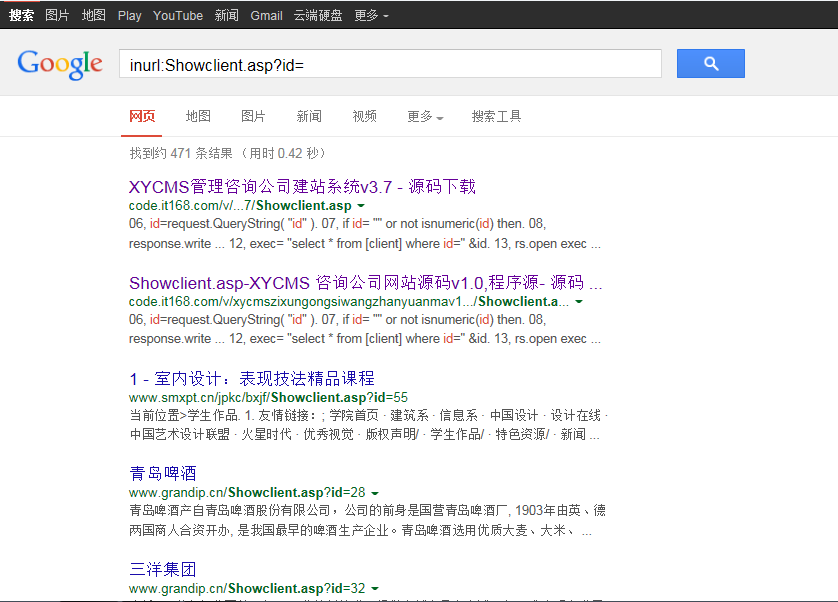Screen dimensions: 838x602
Task: Open Play in the top bar
Action: point(129,16)
